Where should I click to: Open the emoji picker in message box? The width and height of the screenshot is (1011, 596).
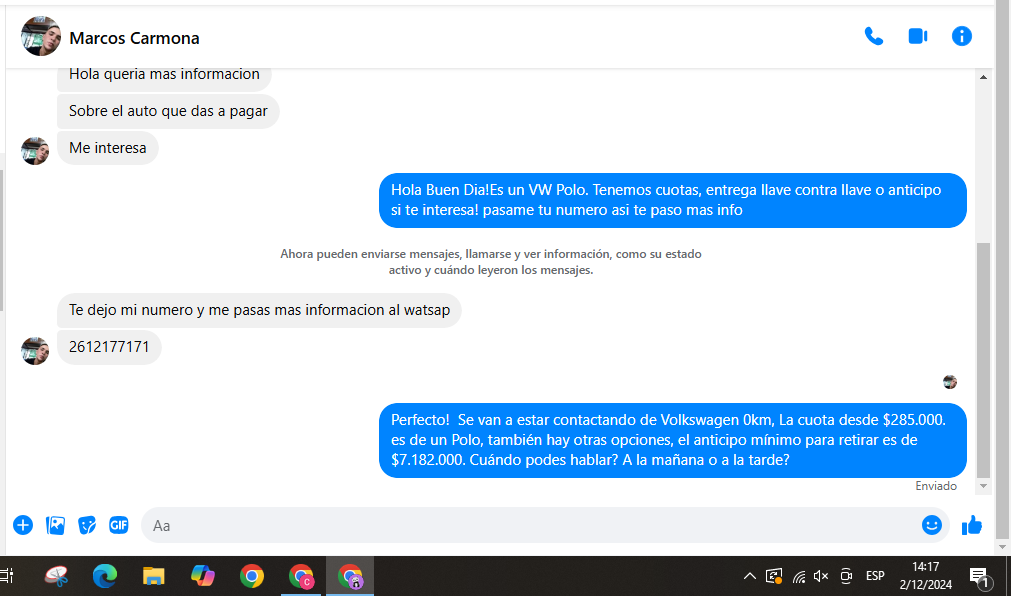932,525
